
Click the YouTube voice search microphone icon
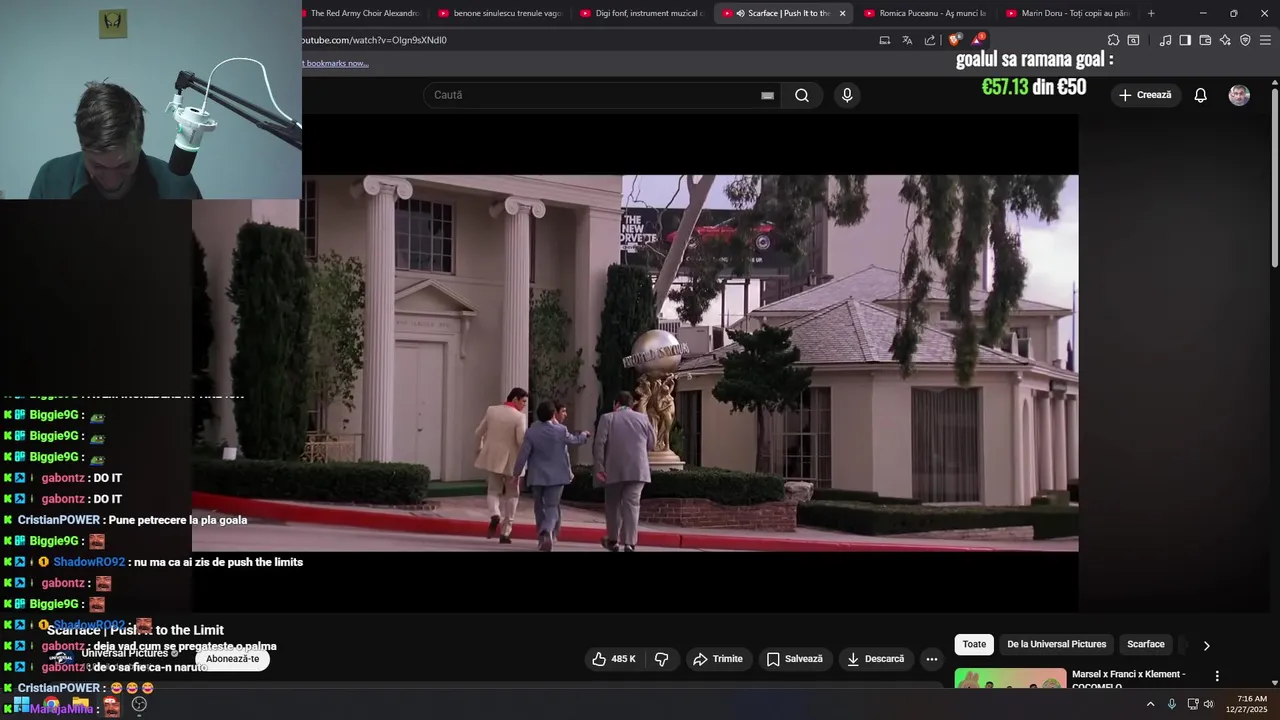pos(847,95)
